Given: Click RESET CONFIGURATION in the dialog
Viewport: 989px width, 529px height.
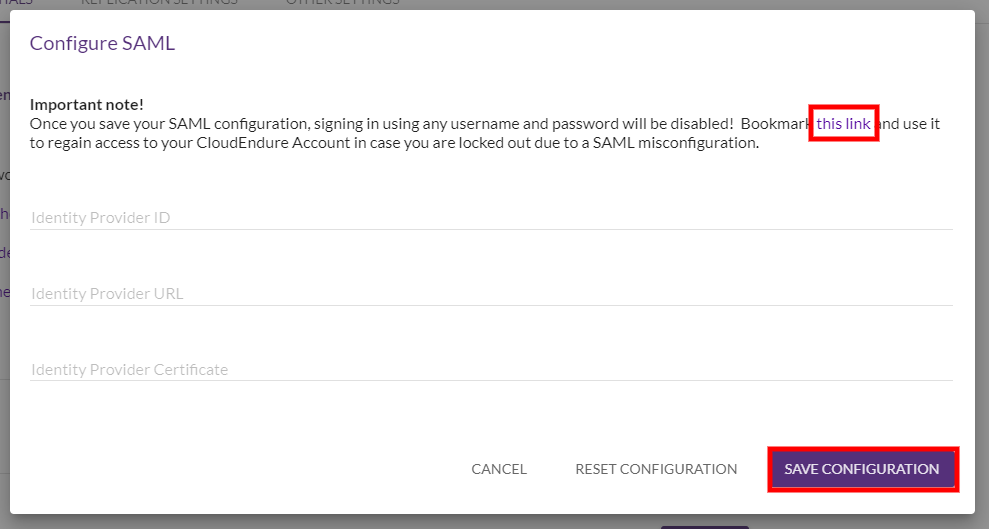Looking at the screenshot, I should point(656,469).
